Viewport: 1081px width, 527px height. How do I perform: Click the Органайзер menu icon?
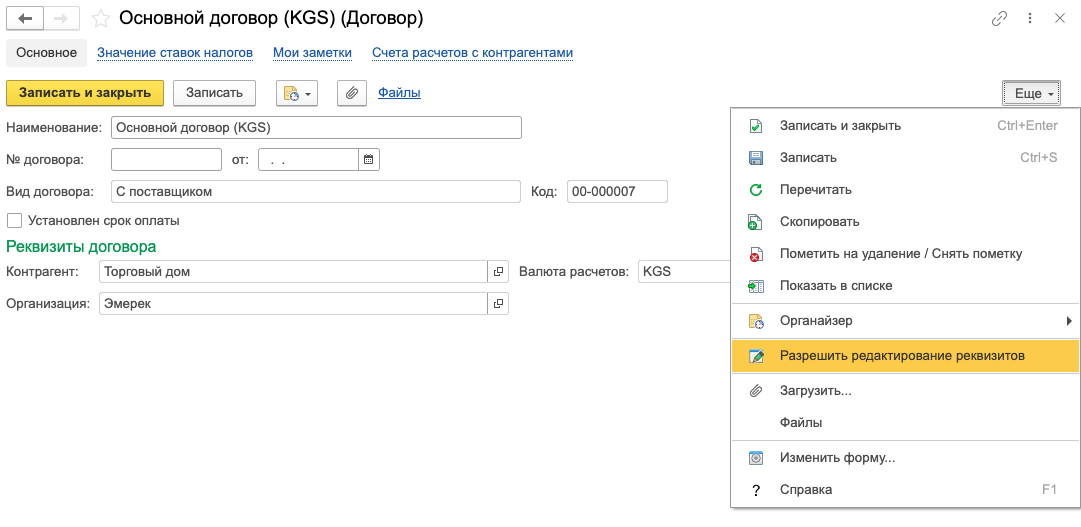(x=756, y=321)
